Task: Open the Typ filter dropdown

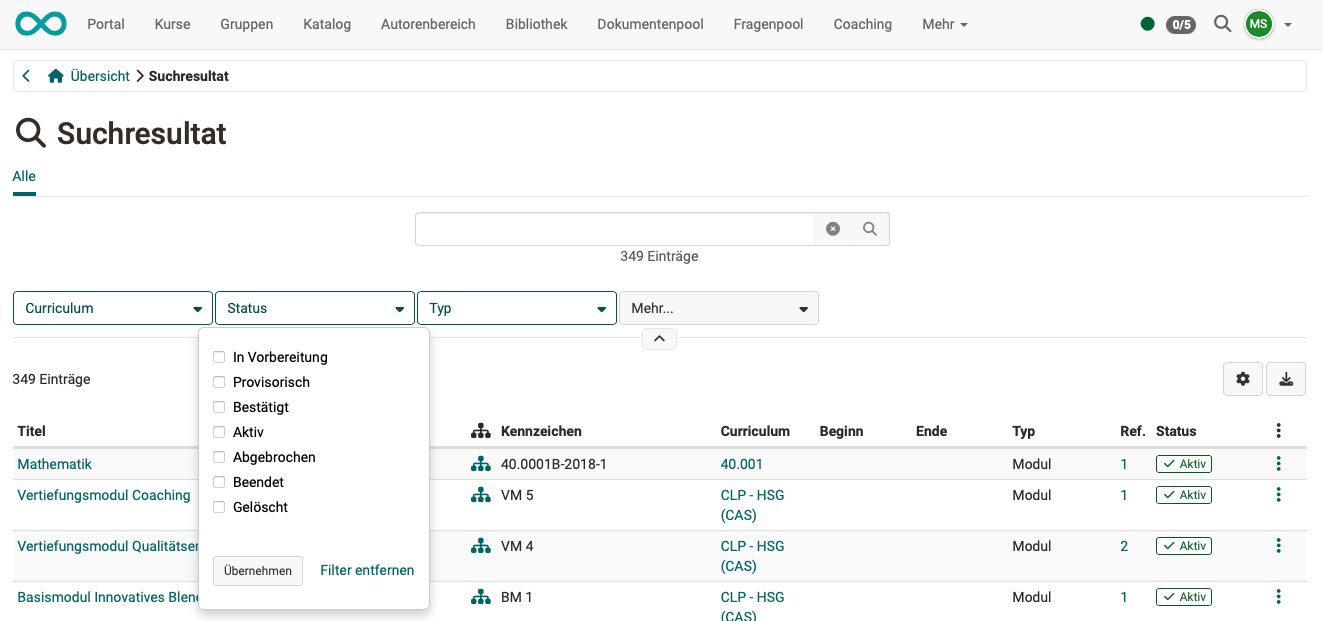Action: [x=516, y=308]
